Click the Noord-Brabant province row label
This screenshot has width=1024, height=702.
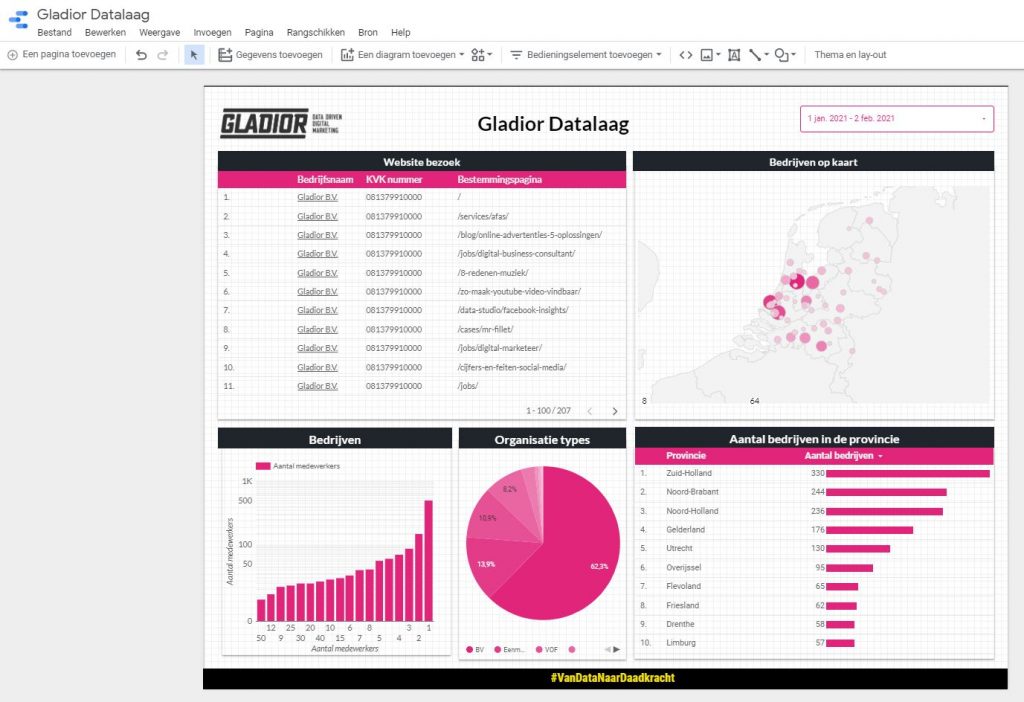click(692, 492)
